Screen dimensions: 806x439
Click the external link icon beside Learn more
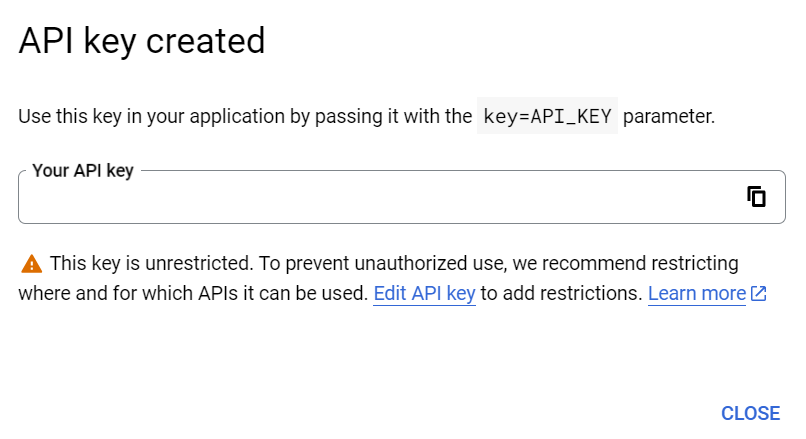pos(759,294)
